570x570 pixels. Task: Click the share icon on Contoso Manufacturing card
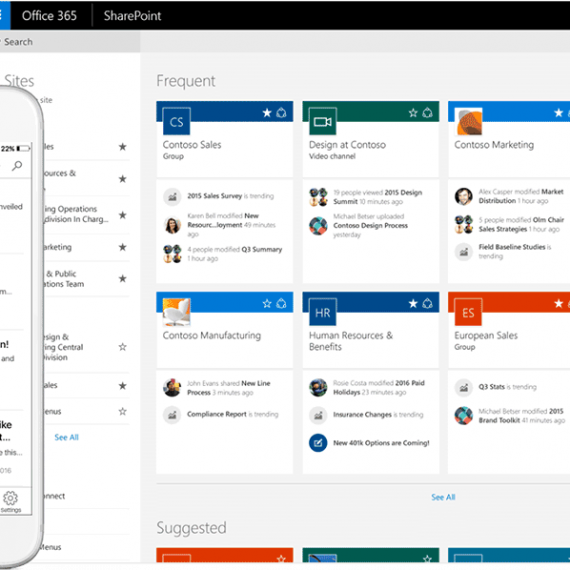tap(281, 303)
